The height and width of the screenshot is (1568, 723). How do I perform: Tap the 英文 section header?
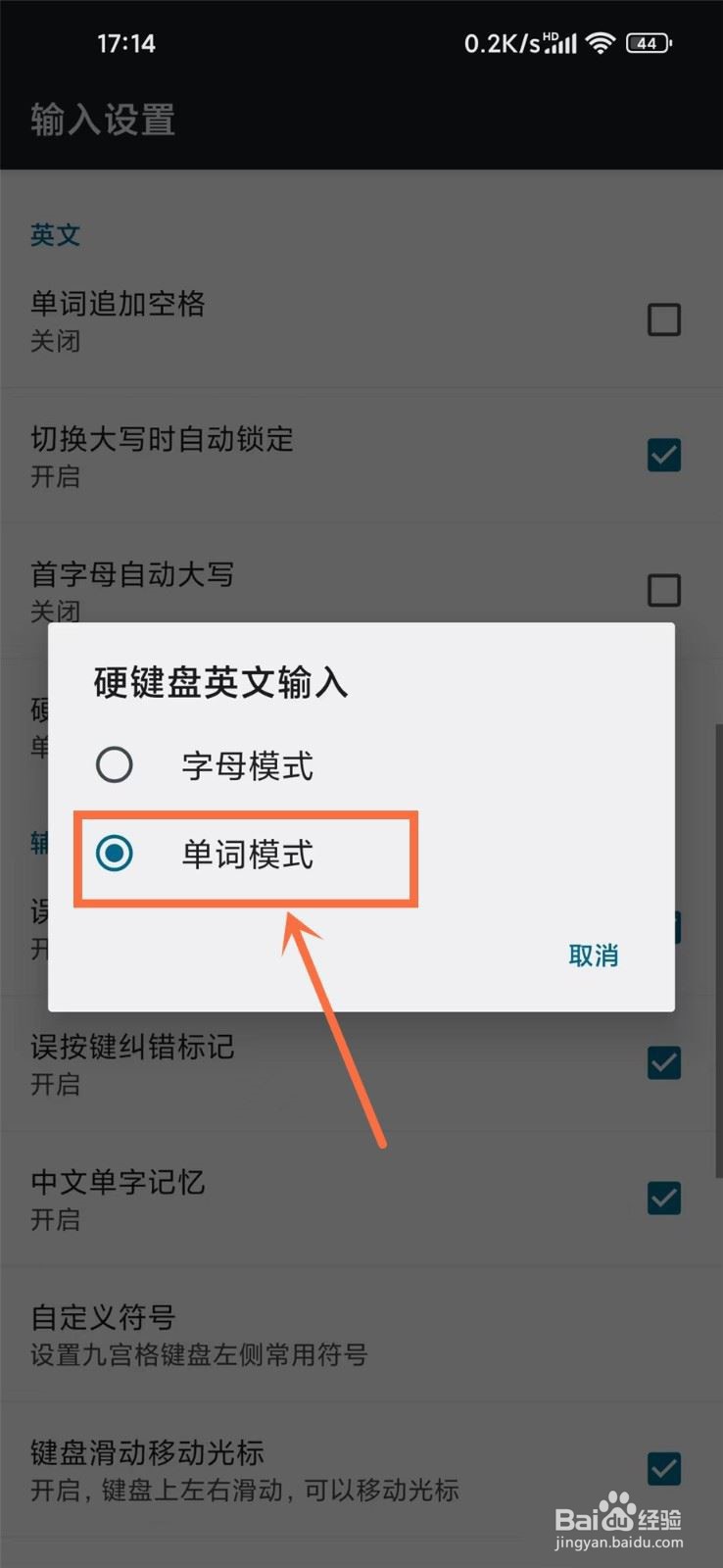click(x=55, y=235)
